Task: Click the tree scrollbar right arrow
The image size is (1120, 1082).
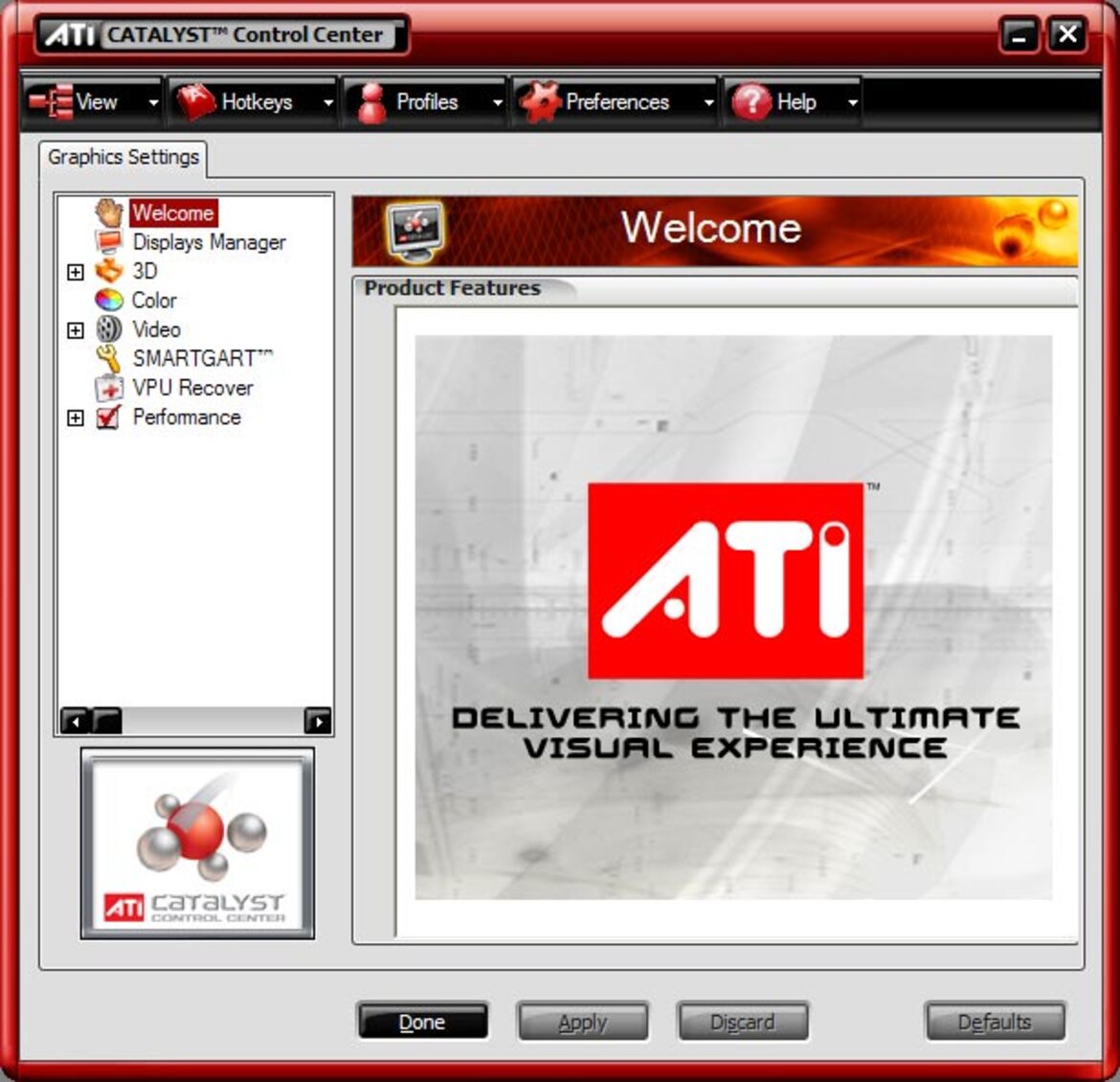Action: (x=318, y=721)
